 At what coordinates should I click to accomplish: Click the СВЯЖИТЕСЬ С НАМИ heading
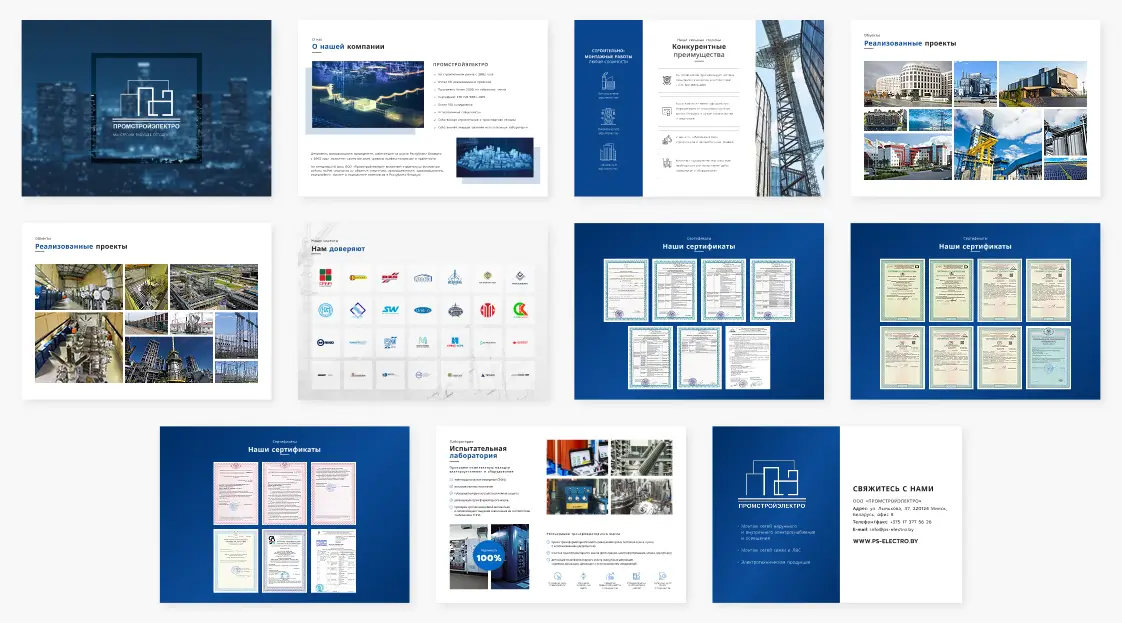click(x=893, y=488)
